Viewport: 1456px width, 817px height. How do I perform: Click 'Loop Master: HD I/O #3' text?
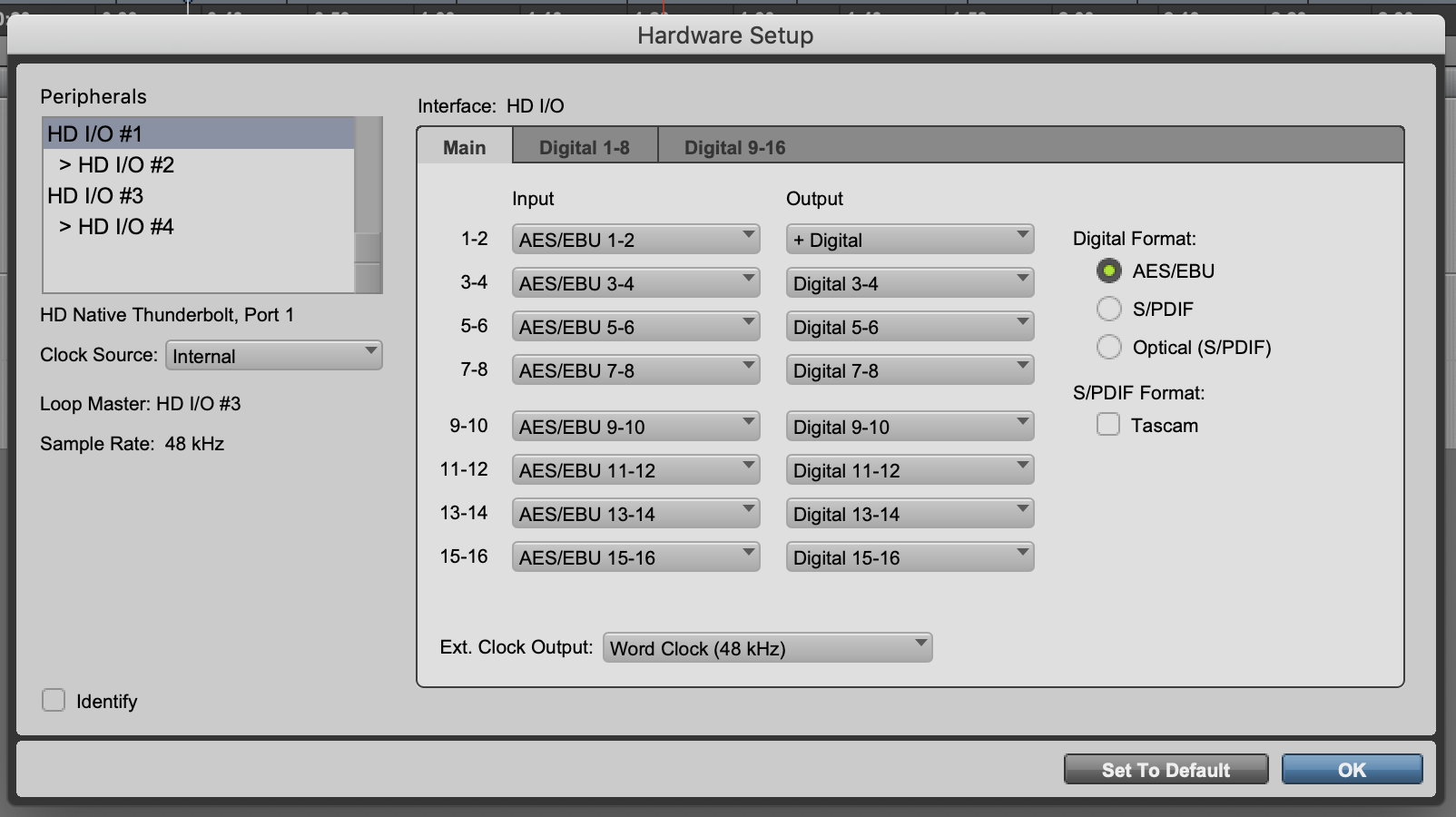(140, 403)
